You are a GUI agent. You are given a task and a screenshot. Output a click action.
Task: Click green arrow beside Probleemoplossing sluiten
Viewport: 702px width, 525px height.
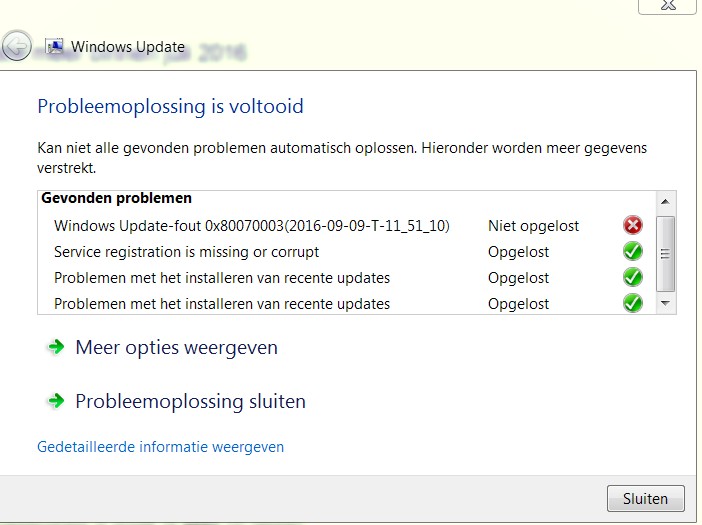pos(56,401)
